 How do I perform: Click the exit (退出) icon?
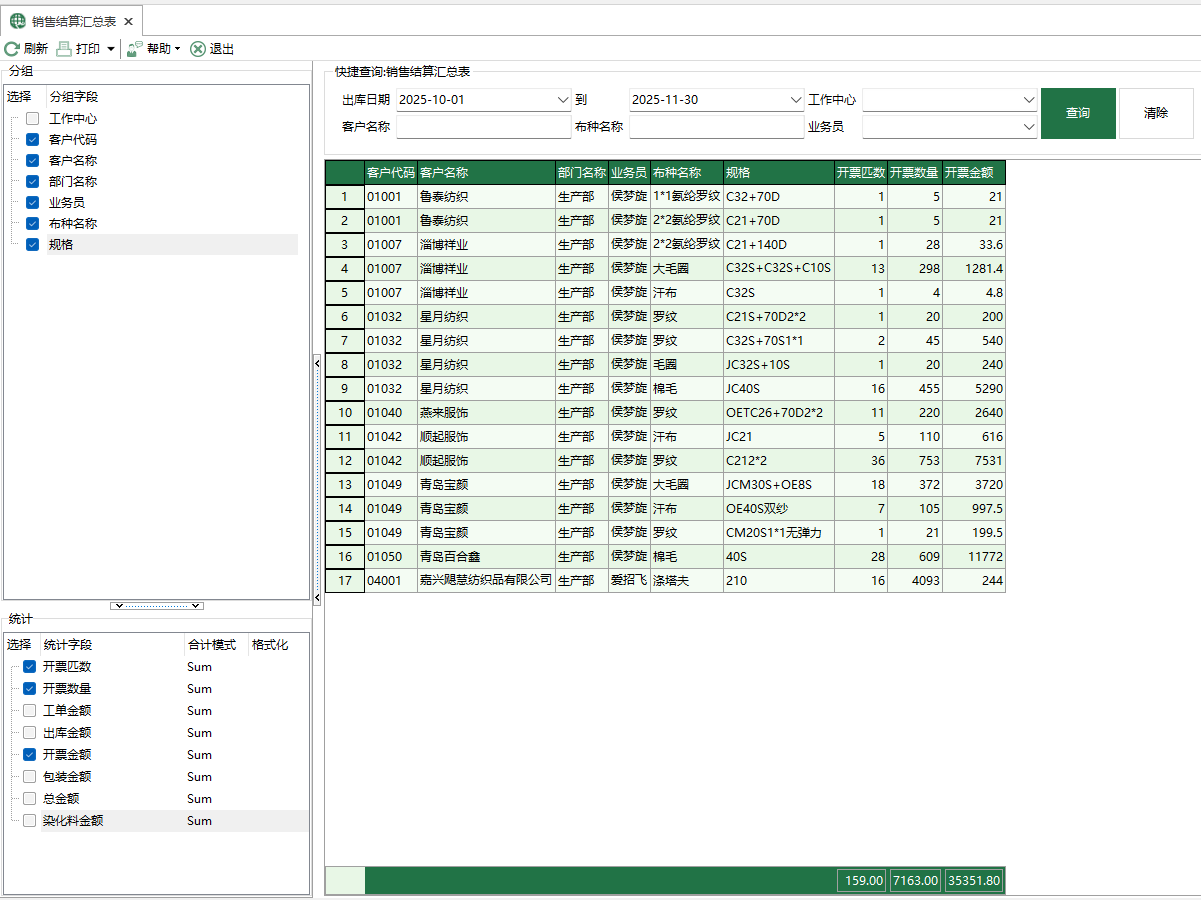click(198, 49)
